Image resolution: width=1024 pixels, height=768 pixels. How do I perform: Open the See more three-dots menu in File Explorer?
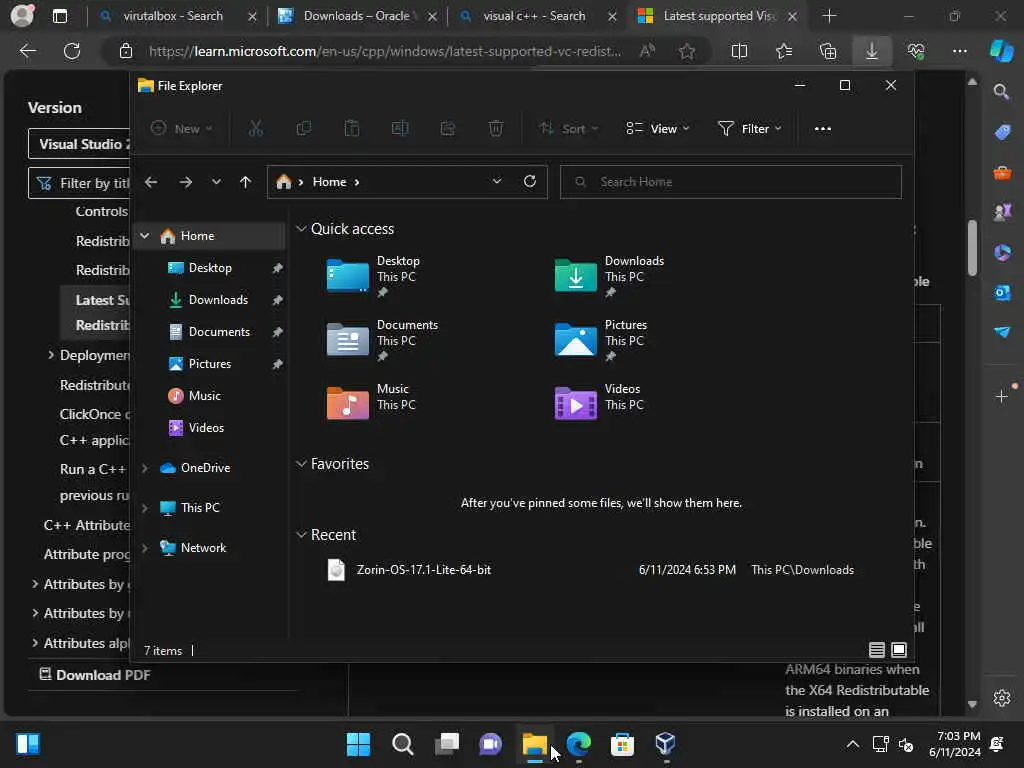[x=823, y=129]
